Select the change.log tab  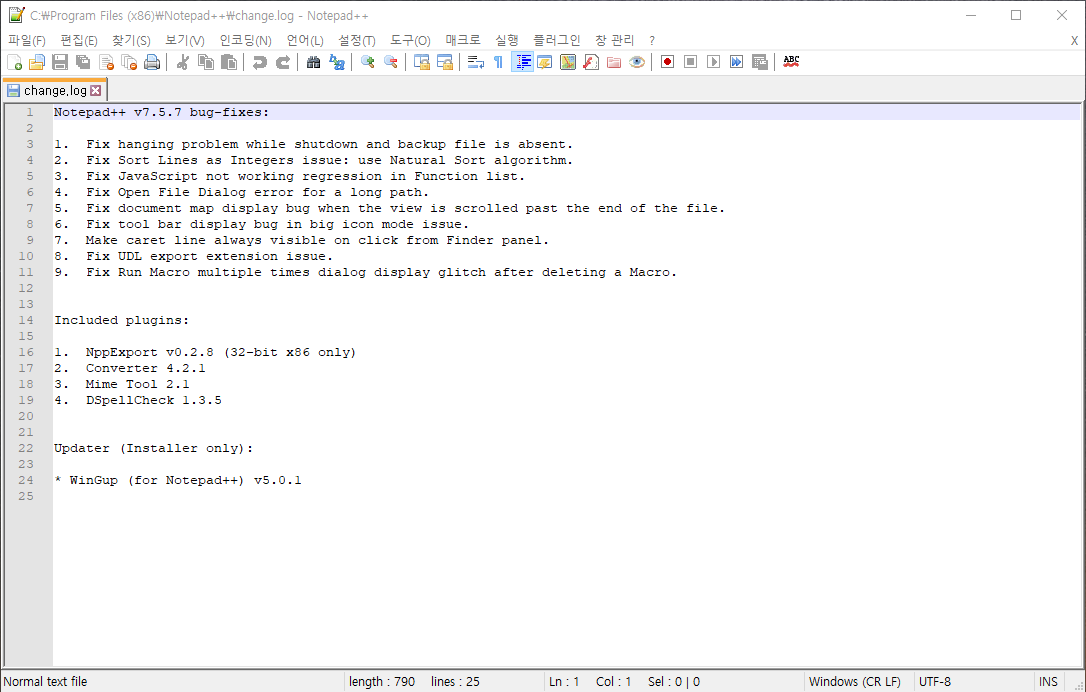point(55,91)
